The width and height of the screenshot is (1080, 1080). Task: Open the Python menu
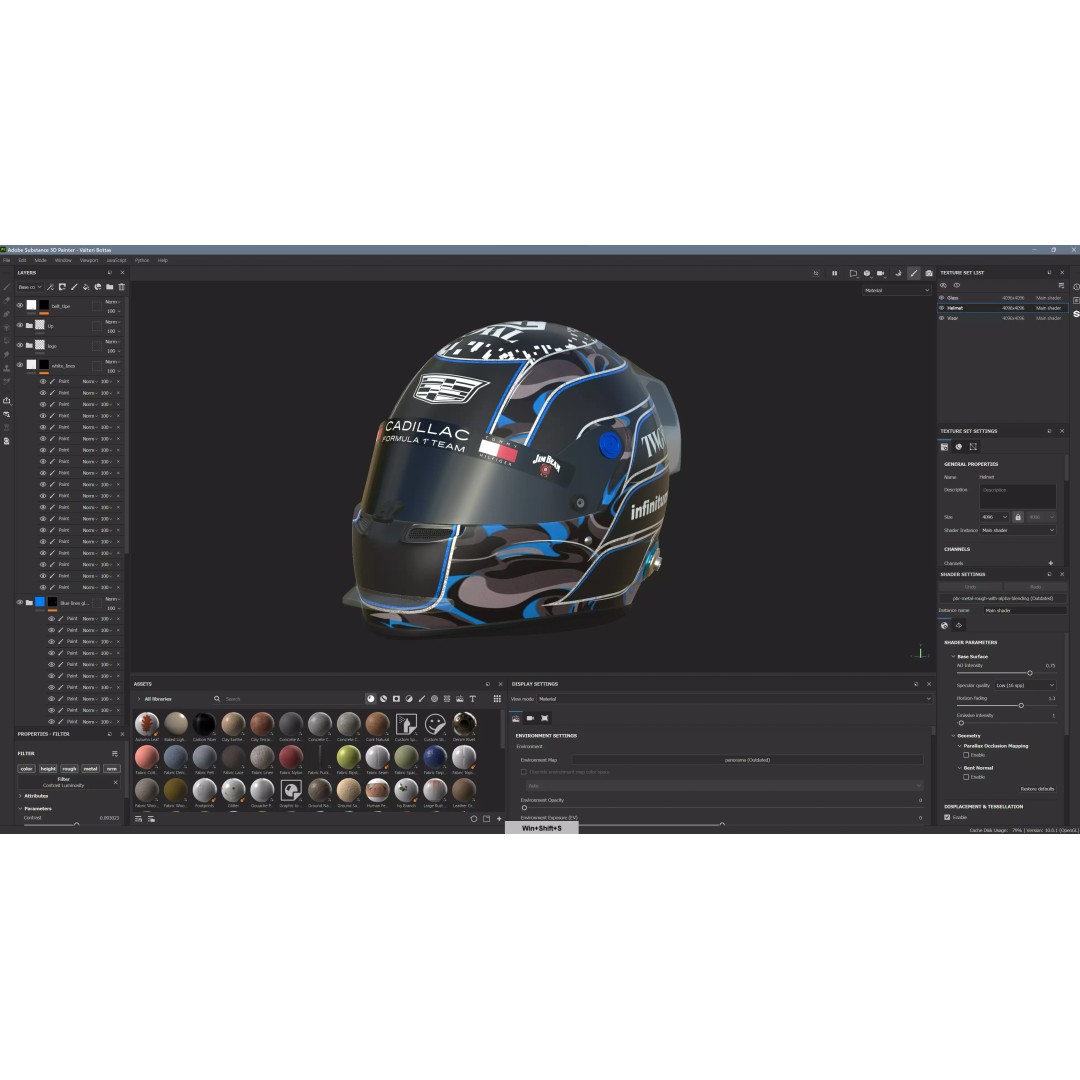(142, 260)
